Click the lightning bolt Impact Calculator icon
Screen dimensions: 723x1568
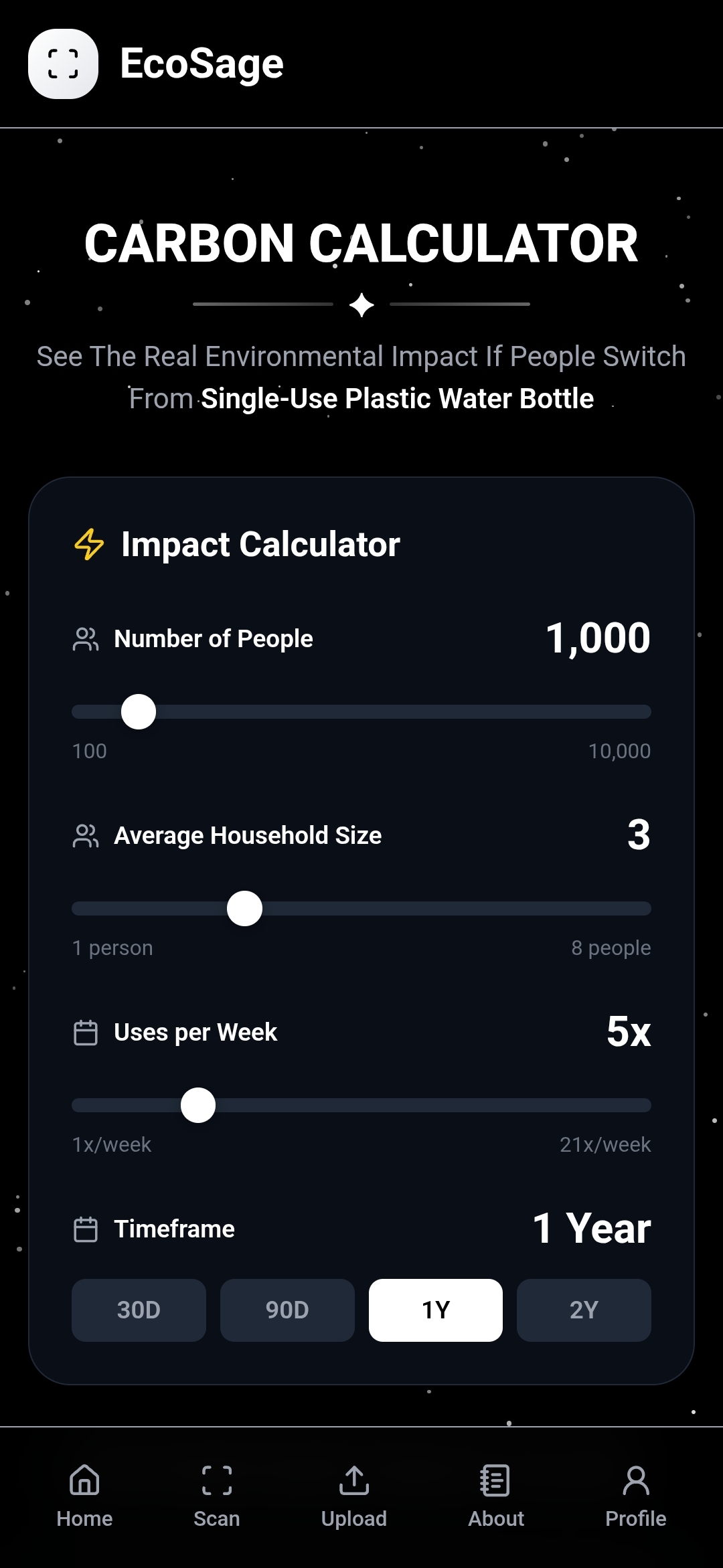click(x=89, y=544)
